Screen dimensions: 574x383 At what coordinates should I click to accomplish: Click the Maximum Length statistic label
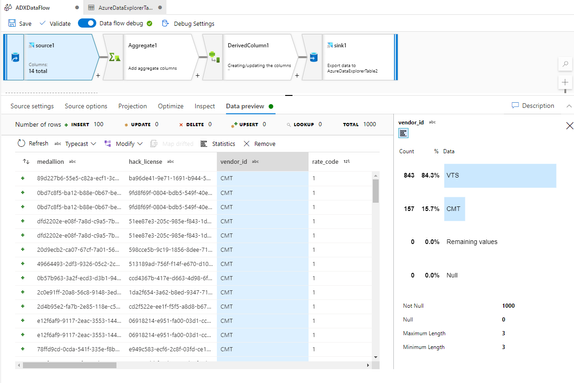click(424, 333)
